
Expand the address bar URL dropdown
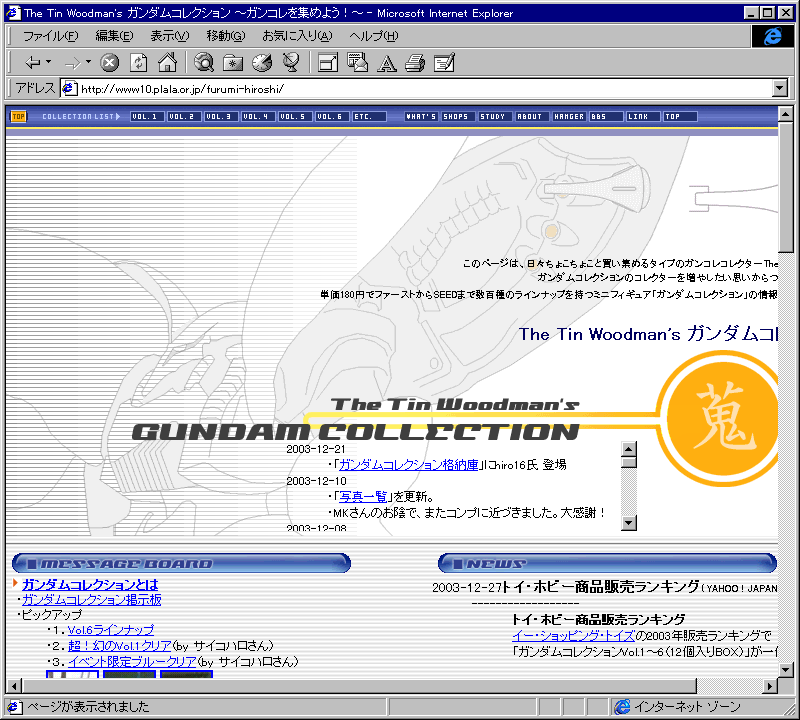click(780, 88)
